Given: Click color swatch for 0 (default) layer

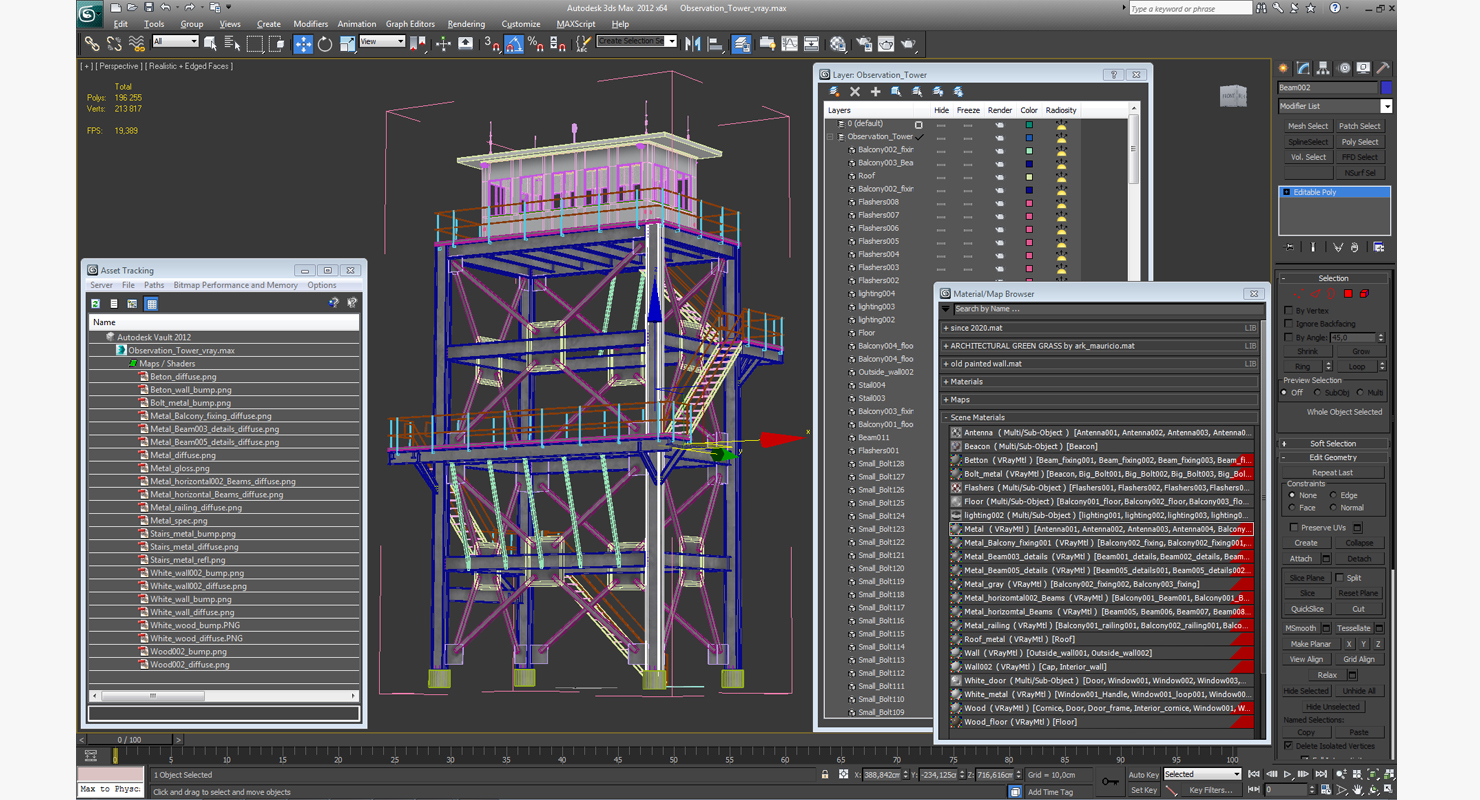Looking at the screenshot, I should click(x=1029, y=124).
